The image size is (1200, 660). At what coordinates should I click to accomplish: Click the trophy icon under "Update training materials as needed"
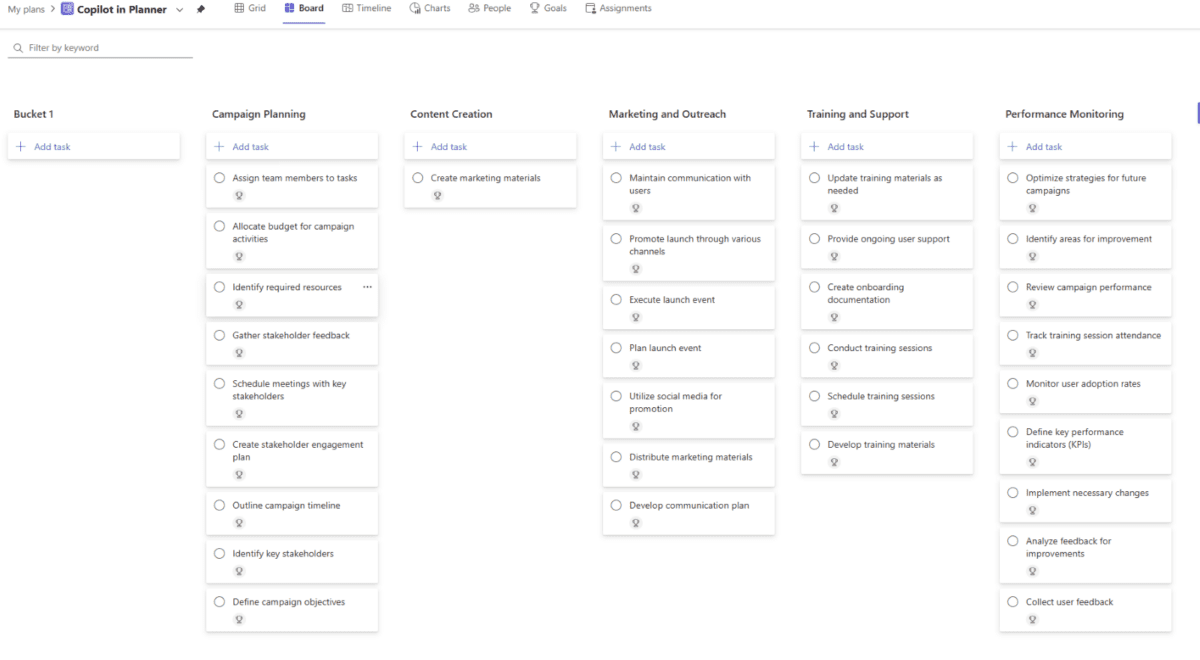pyautogui.click(x=834, y=208)
